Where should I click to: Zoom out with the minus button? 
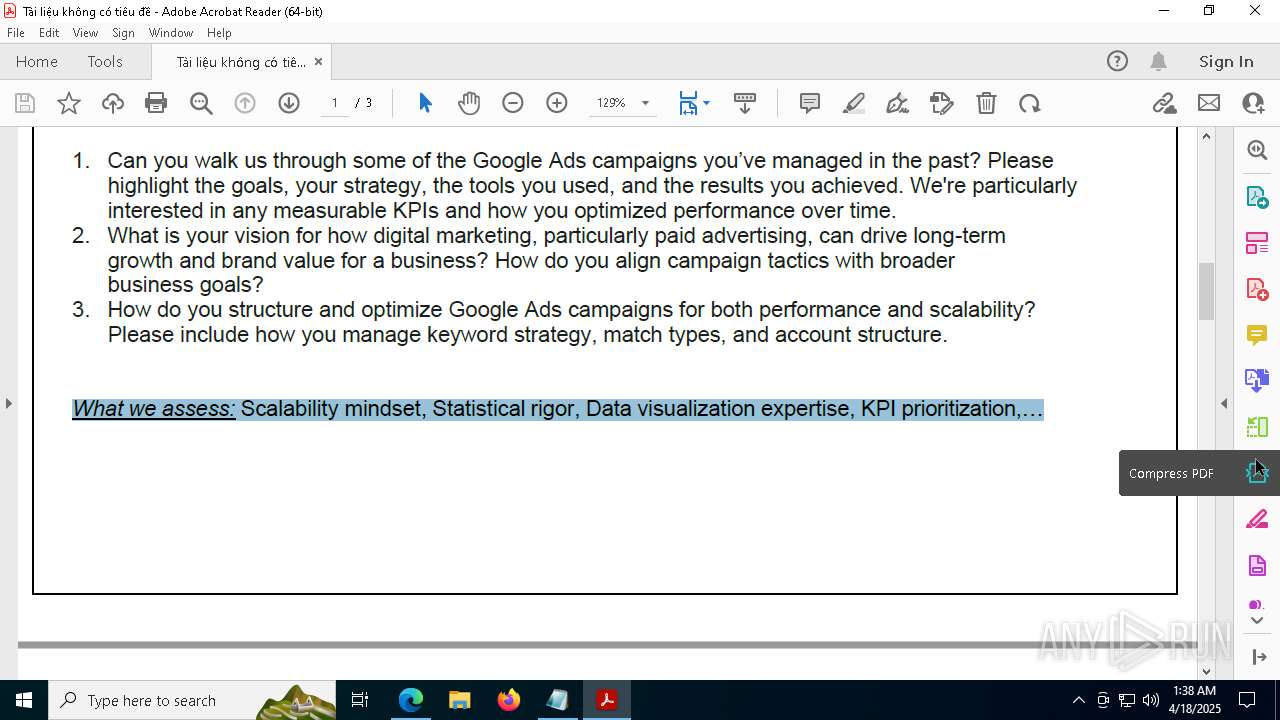(x=513, y=103)
